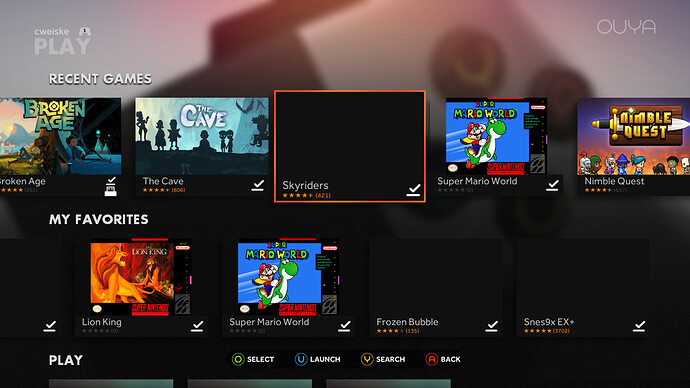
Task: Click the OUYA logo at top right
Action: 626,27
